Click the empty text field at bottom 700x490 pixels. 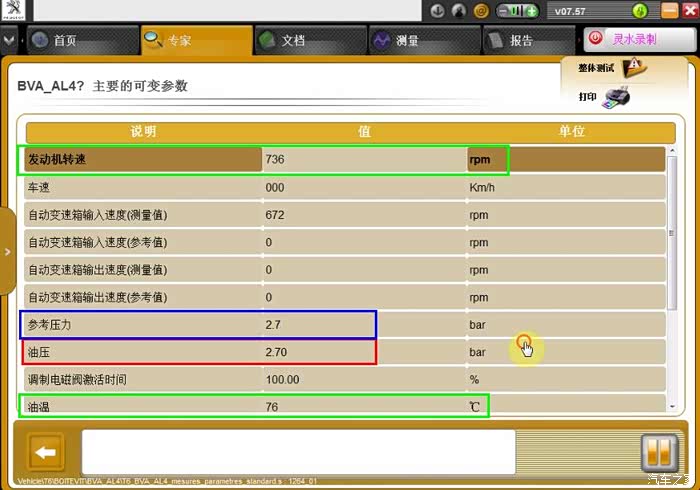298,452
